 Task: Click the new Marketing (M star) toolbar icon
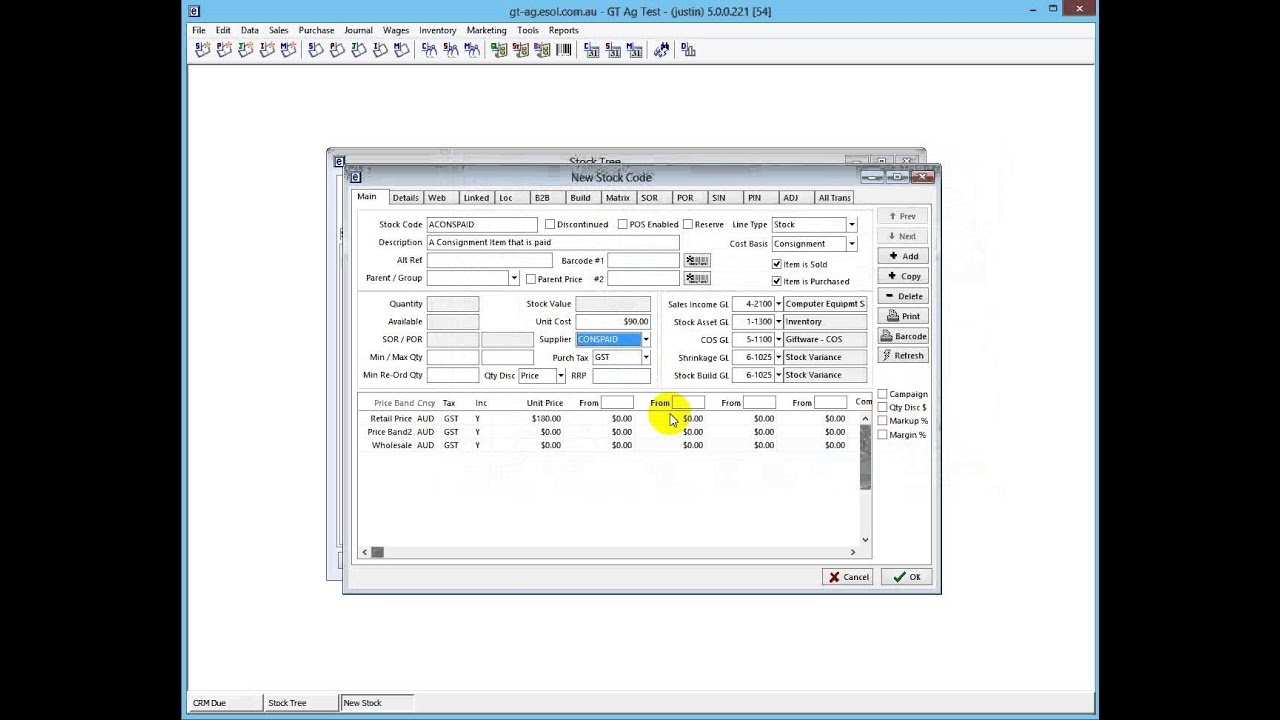(x=289, y=49)
